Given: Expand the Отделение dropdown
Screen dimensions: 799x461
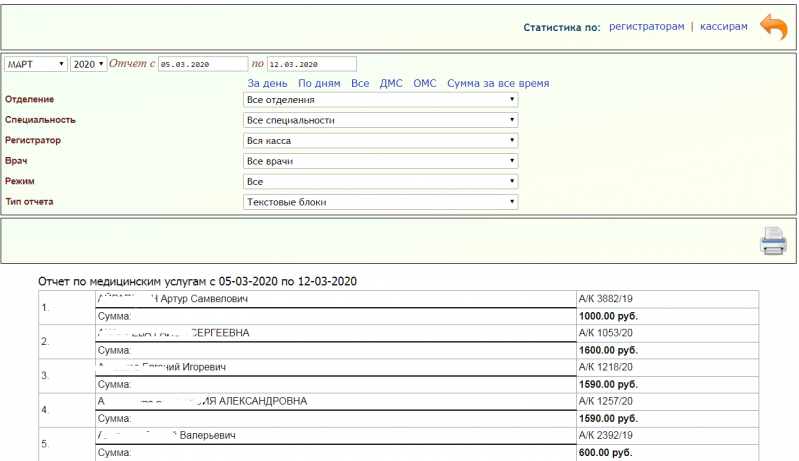Looking at the screenshot, I should [381, 100].
